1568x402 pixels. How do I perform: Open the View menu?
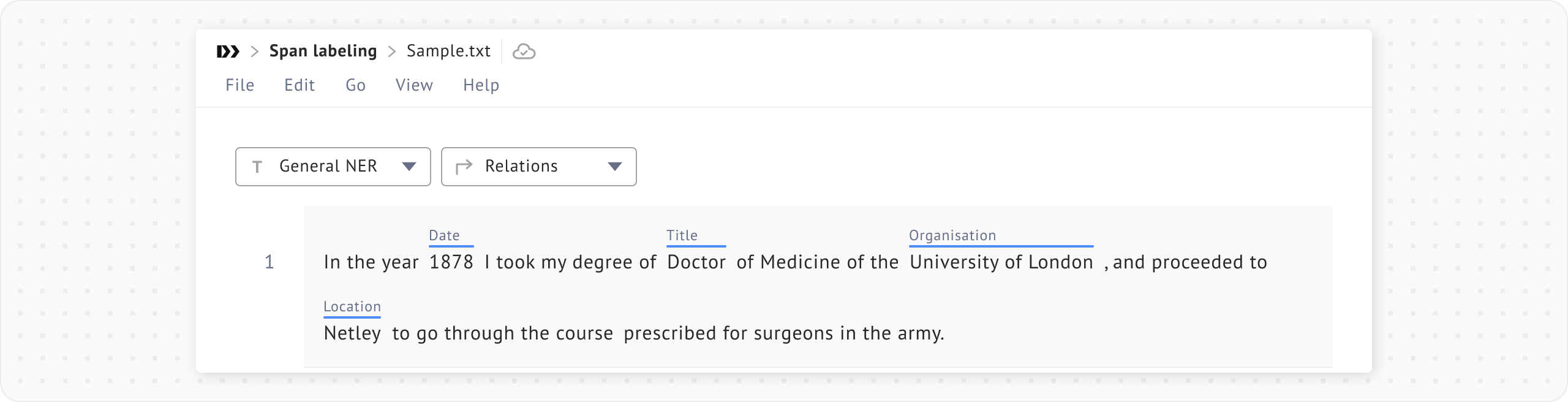414,85
